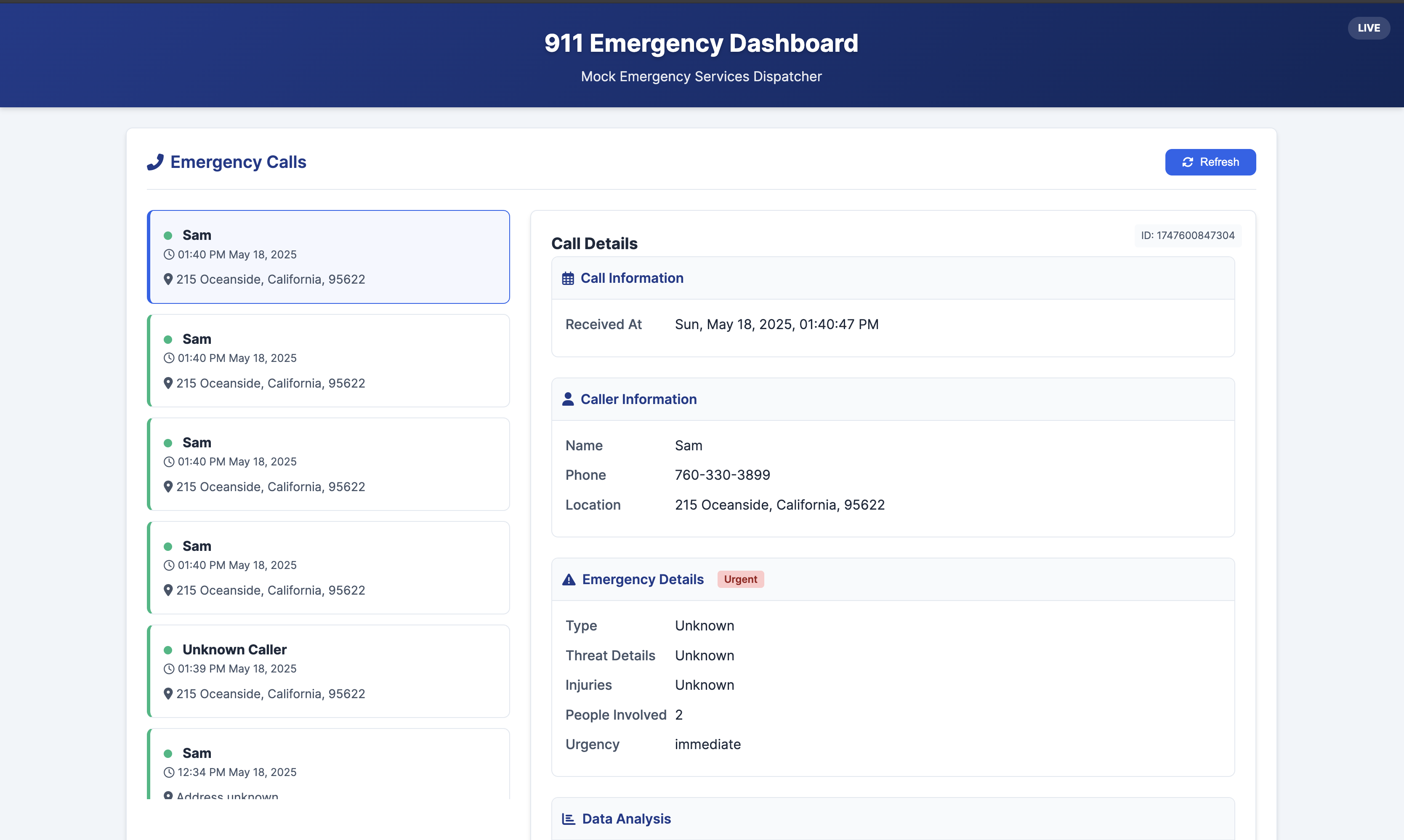
Task: Click the phone number 760-330-3899
Action: tap(722, 475)
